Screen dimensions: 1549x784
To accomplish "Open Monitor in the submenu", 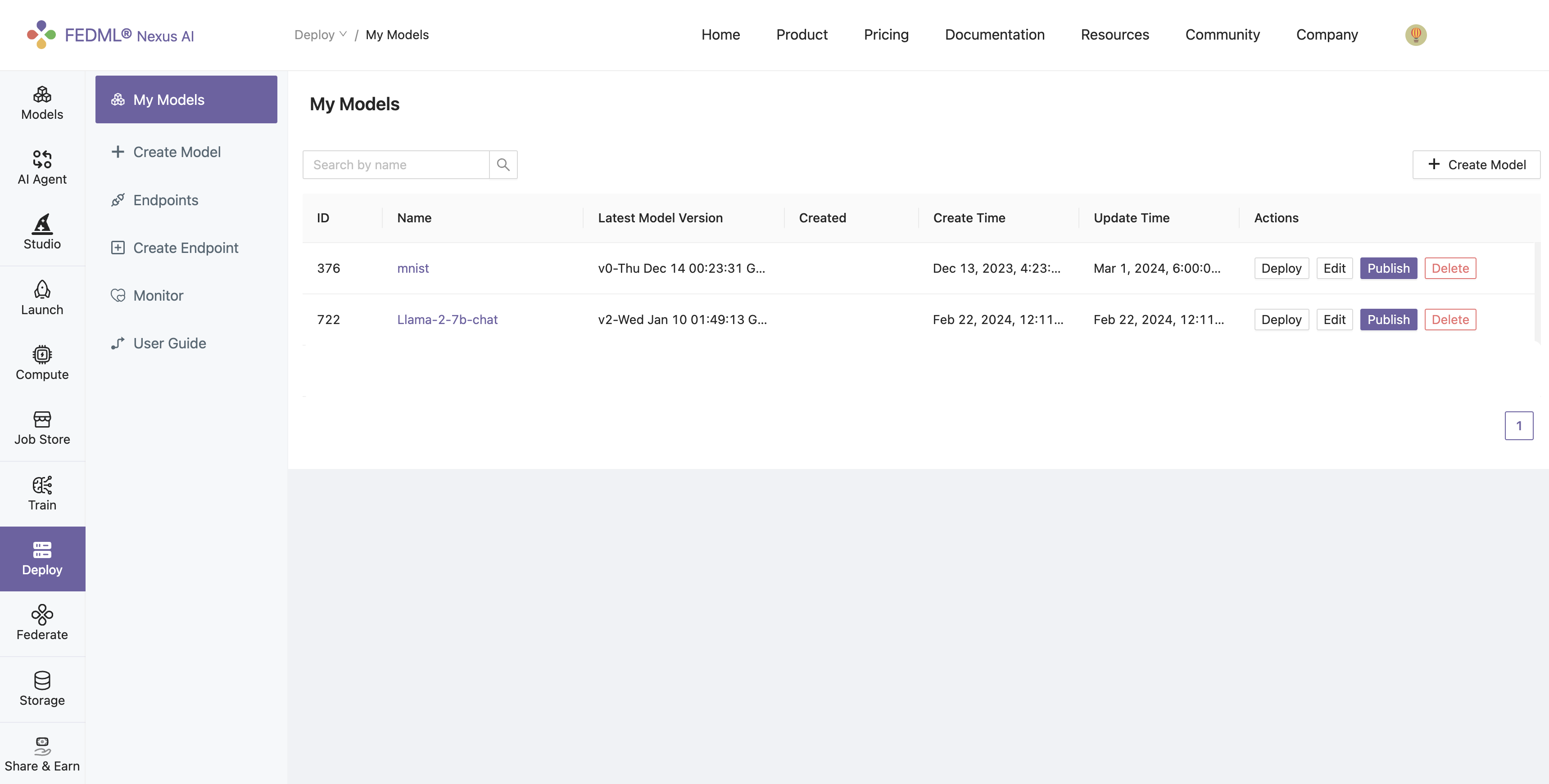I will [x=158, y=296].
